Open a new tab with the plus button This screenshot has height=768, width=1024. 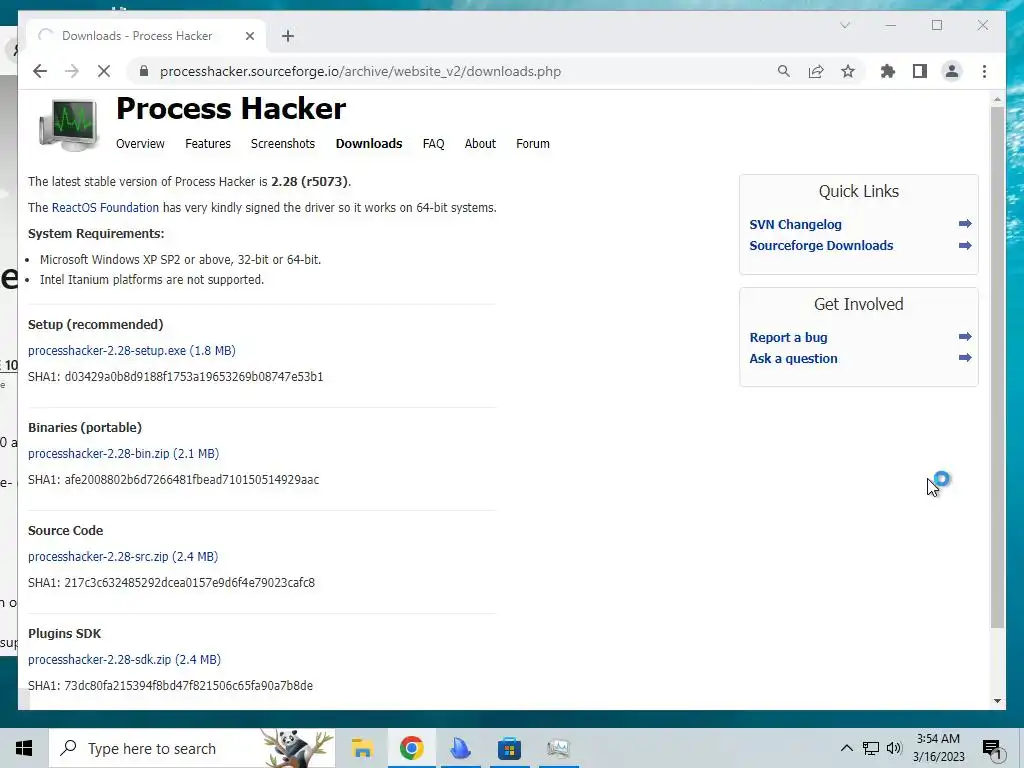288,36
